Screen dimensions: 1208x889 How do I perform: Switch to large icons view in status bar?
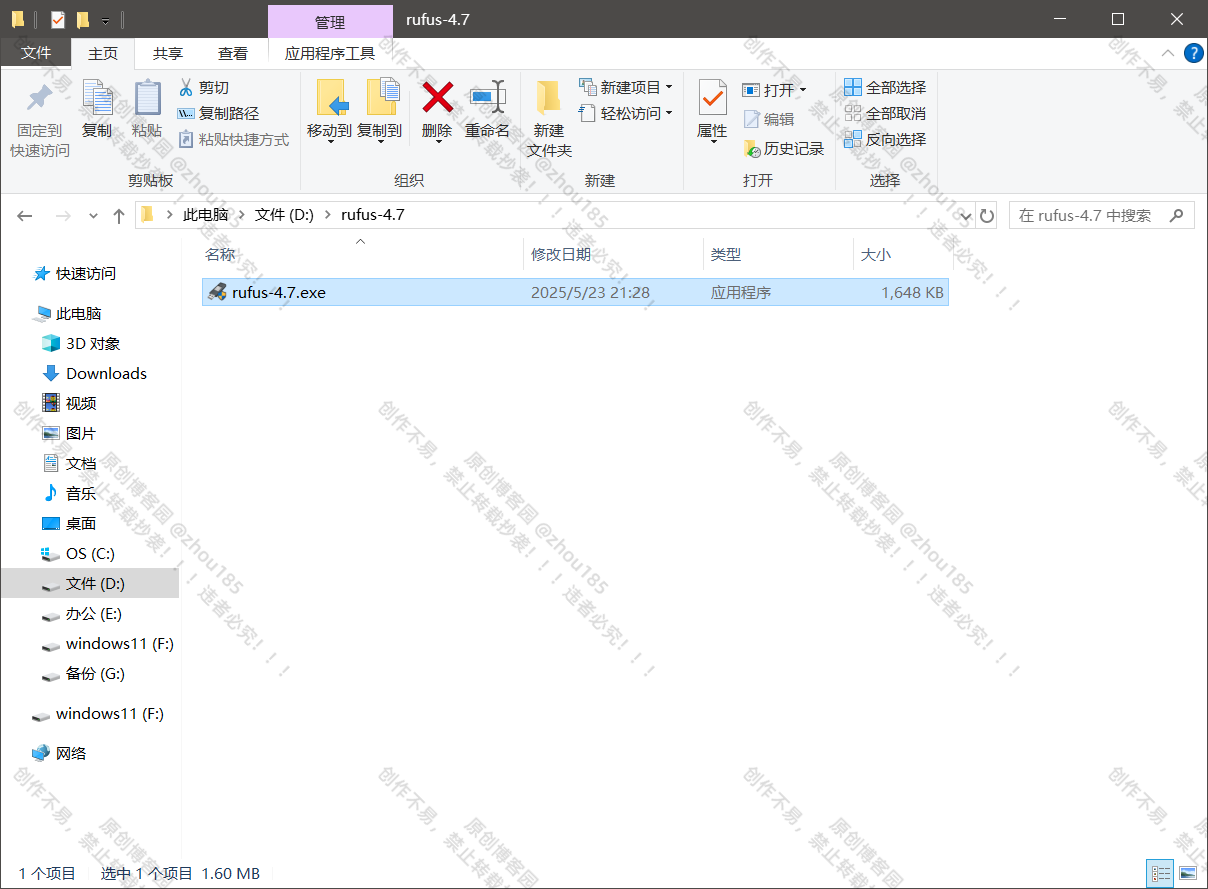(x=1187, y=873)
